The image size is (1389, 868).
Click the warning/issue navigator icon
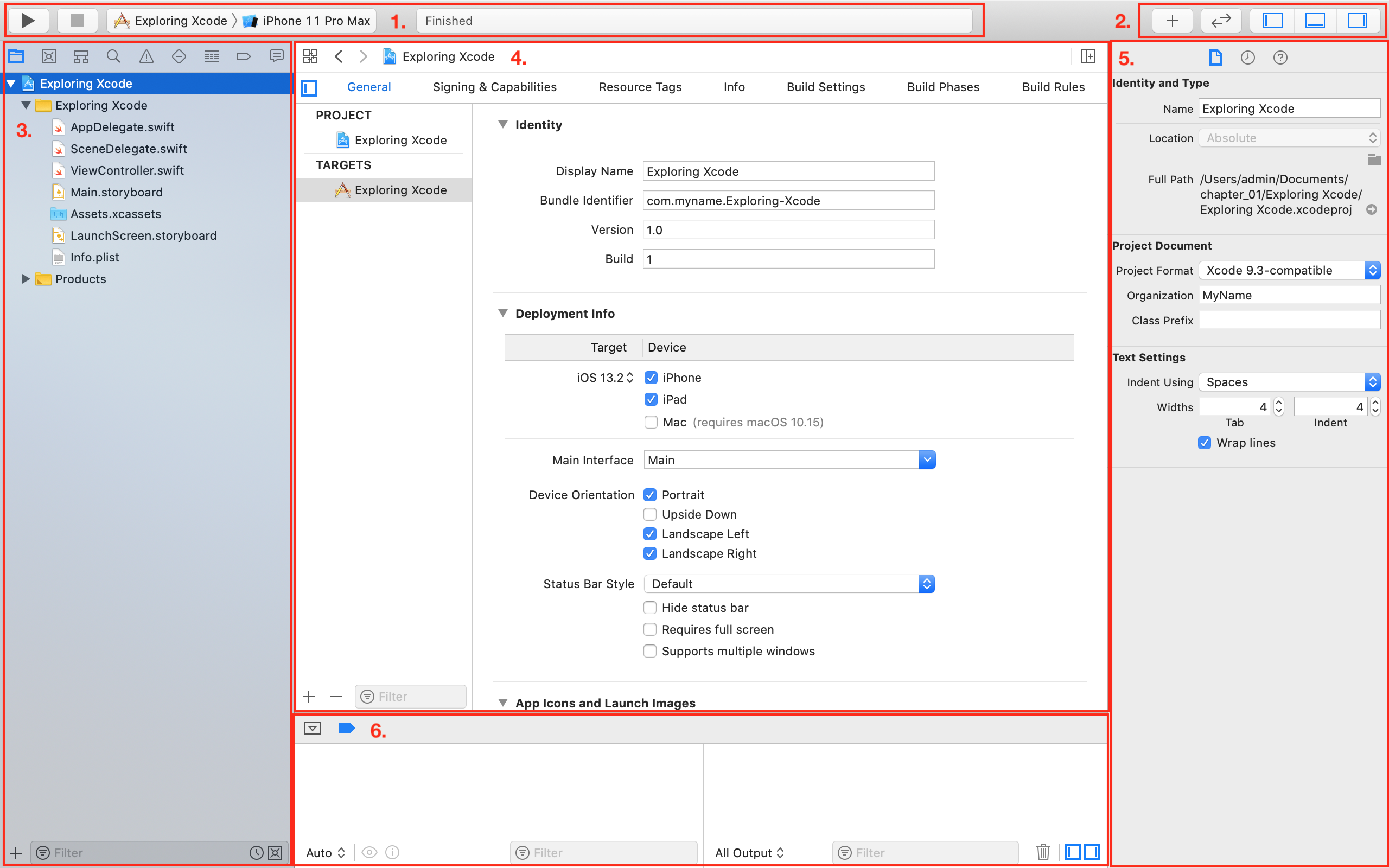(x=145, y=57)
